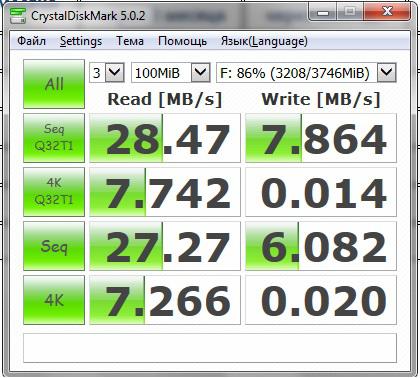Click the Seq write result 6.082
The width and height of the screenshot is (420, 378).
(321, 246)
